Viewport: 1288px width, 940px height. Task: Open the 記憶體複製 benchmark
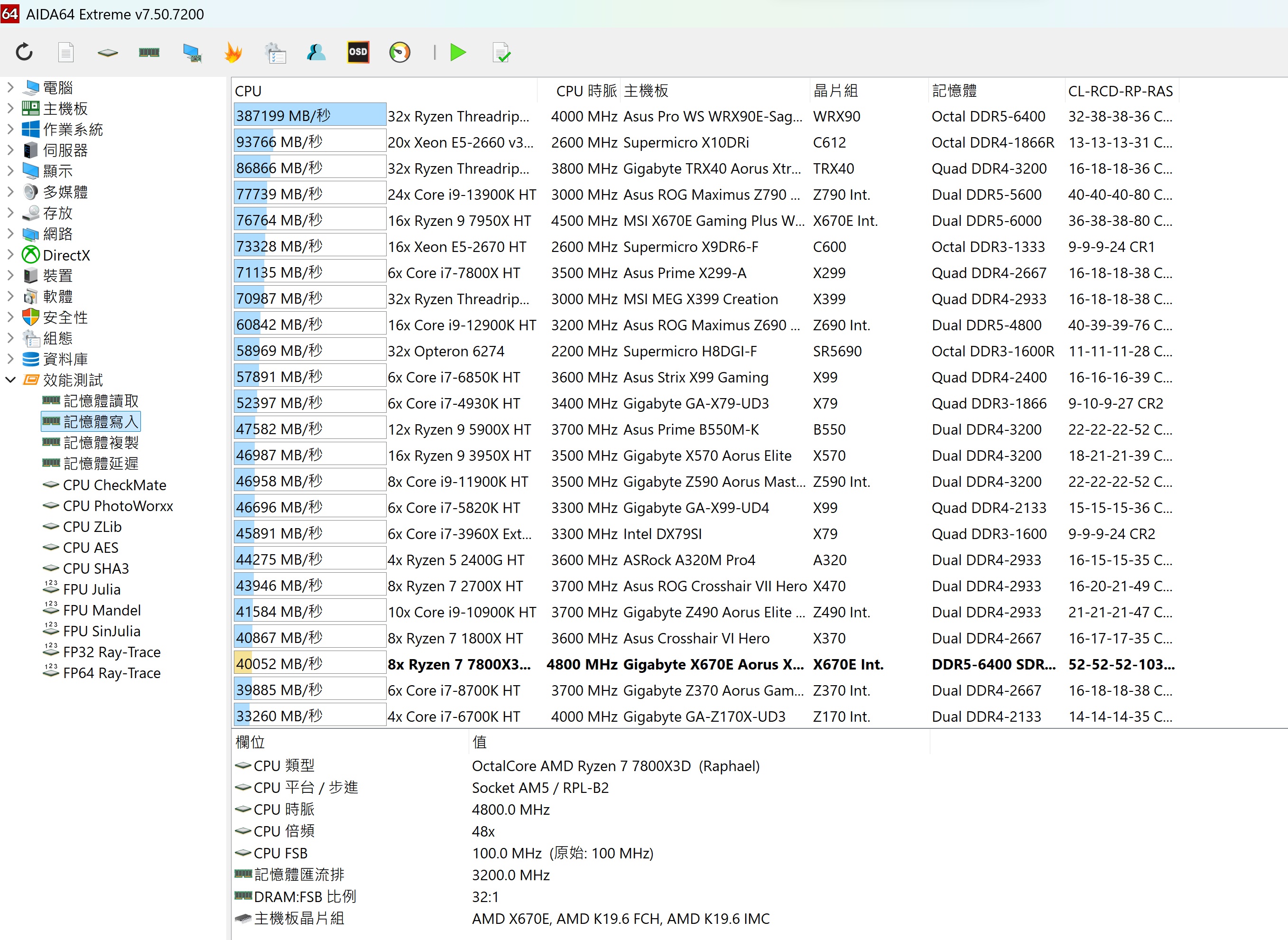pyautogui.click(x=91, y=443)
